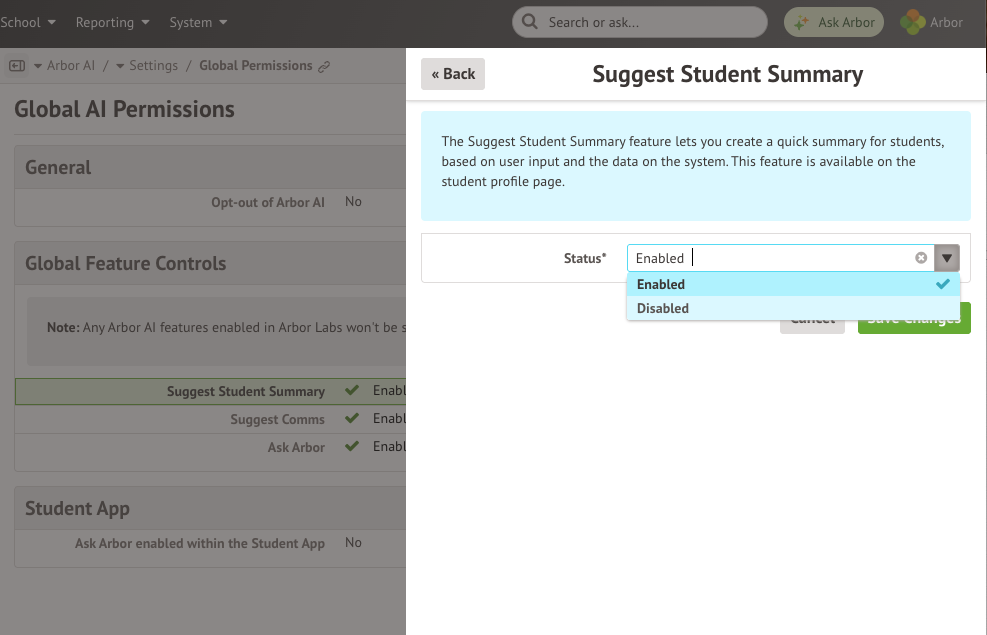Click green checkmark next to Suggest Comms
This screenshot has height=635, width=987.
tap(351, 419)
